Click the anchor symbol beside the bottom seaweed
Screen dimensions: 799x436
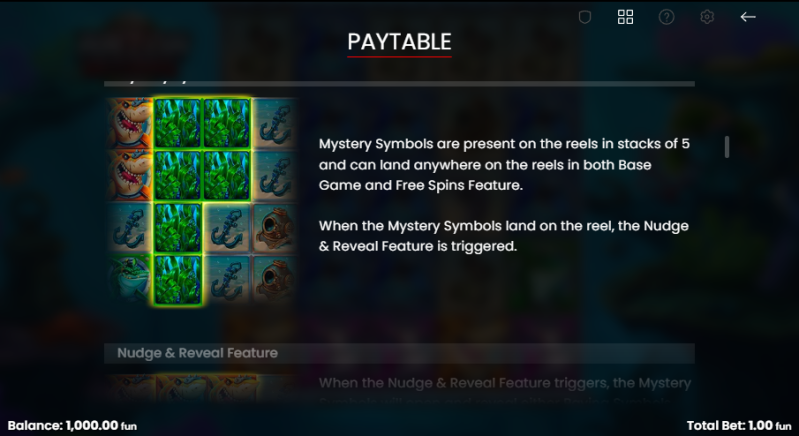pyautogui.click(x=226, y=280)
